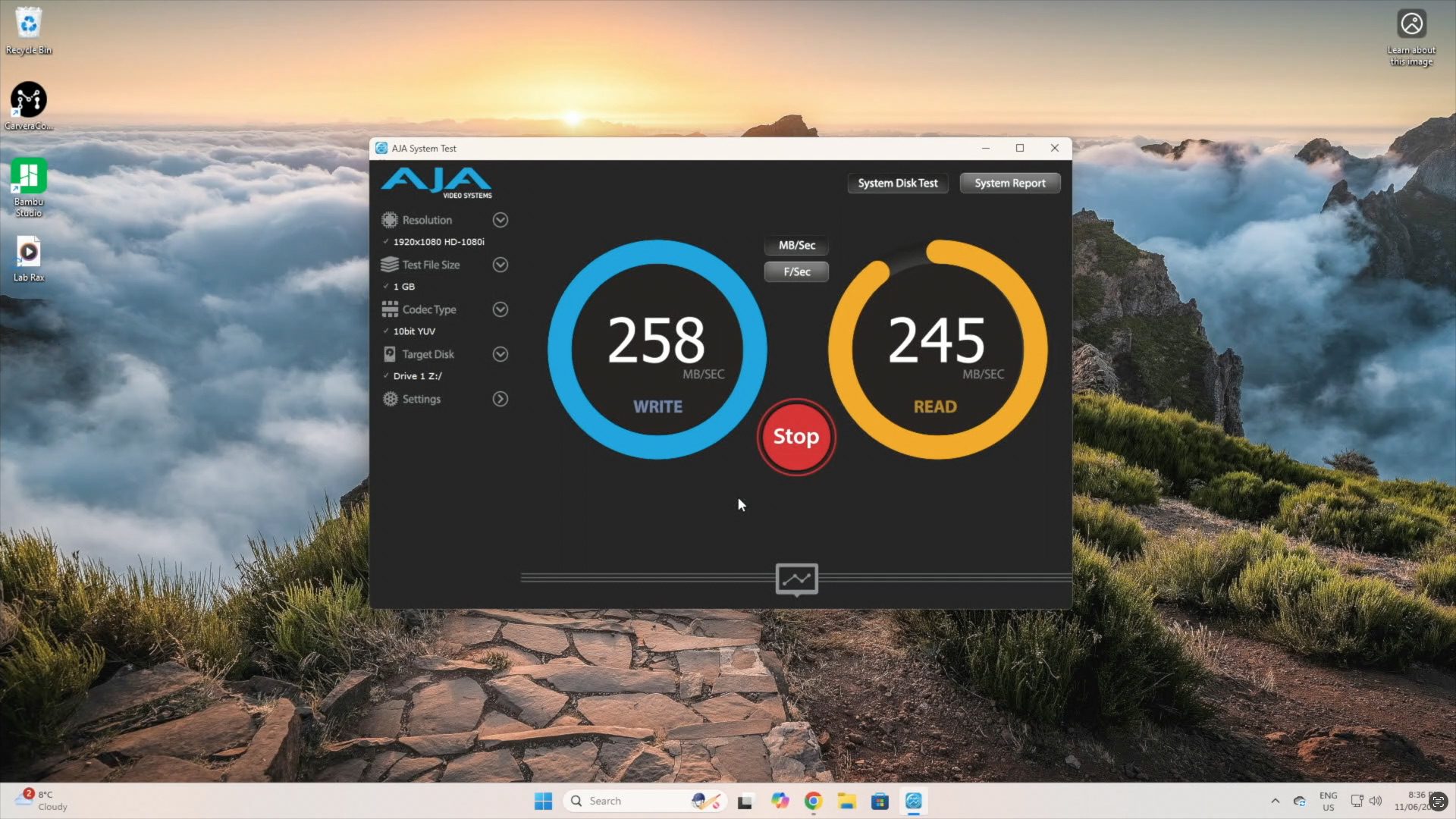Click the Settings gear icon
Image resolution: width=1456 pixels, height=819 pixels.
pyautogui.click(x=390, y=399)
